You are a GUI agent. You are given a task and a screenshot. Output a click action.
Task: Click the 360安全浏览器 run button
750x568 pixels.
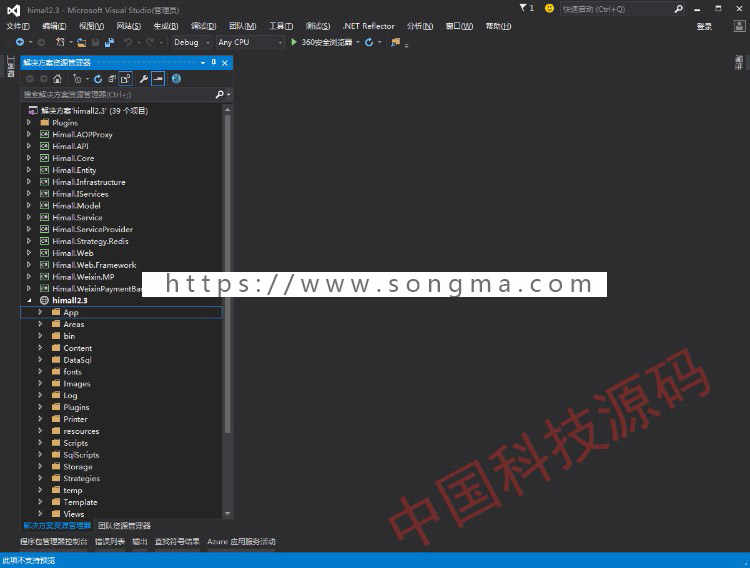(320, 42)
